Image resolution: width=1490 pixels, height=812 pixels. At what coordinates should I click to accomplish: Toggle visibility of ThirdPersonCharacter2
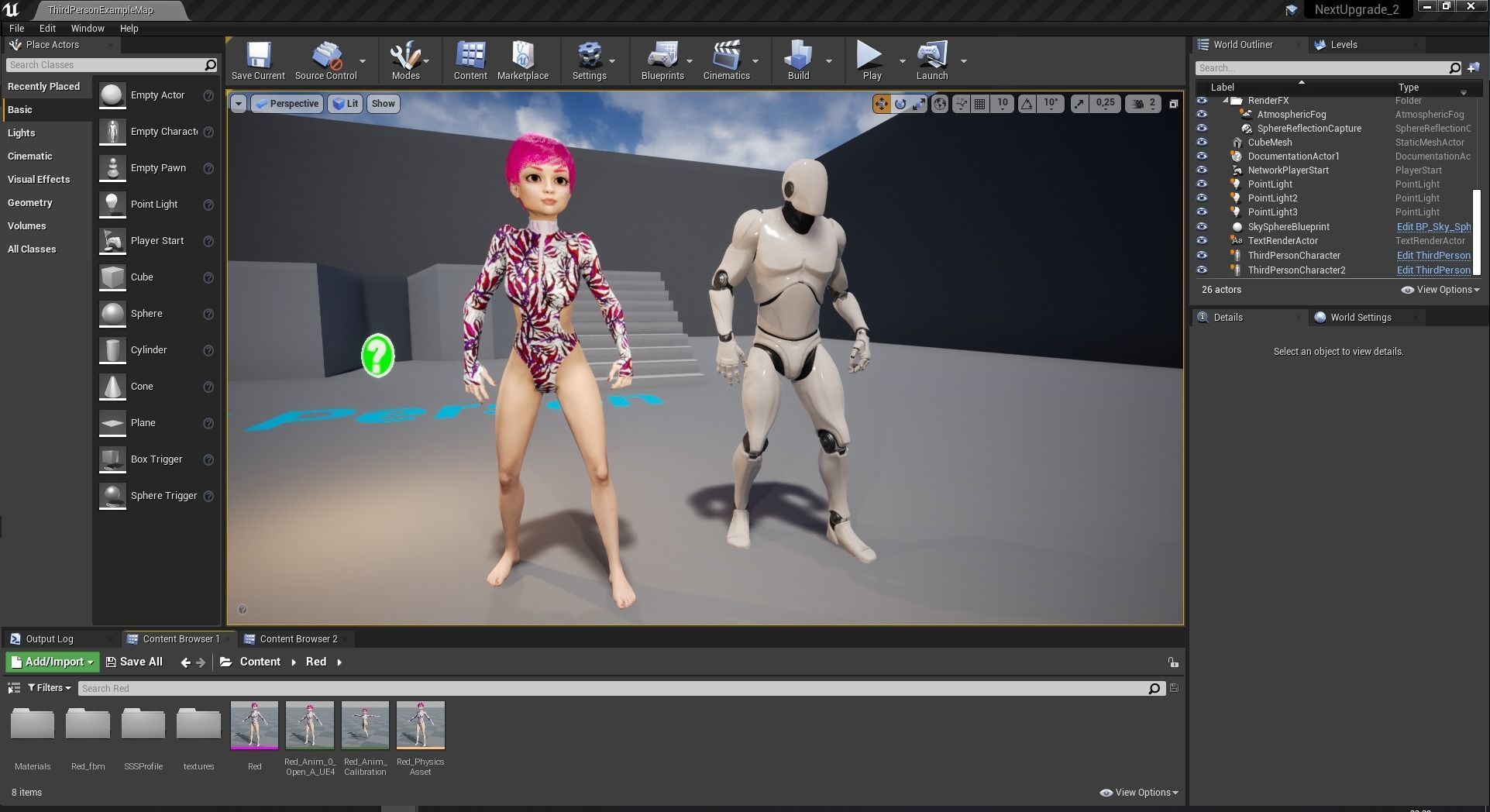coord(1202,270)
